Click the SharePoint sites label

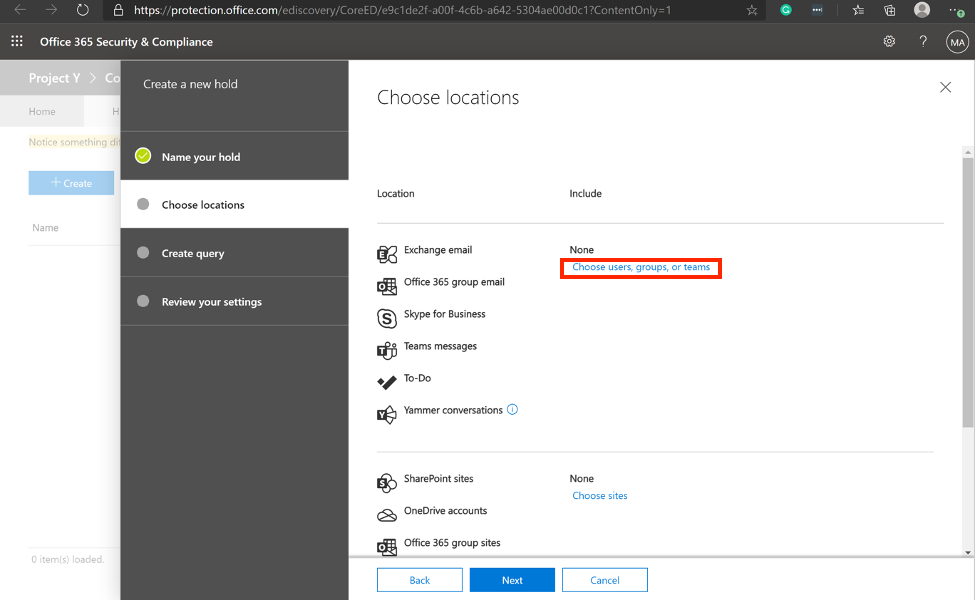coord(439,479)
